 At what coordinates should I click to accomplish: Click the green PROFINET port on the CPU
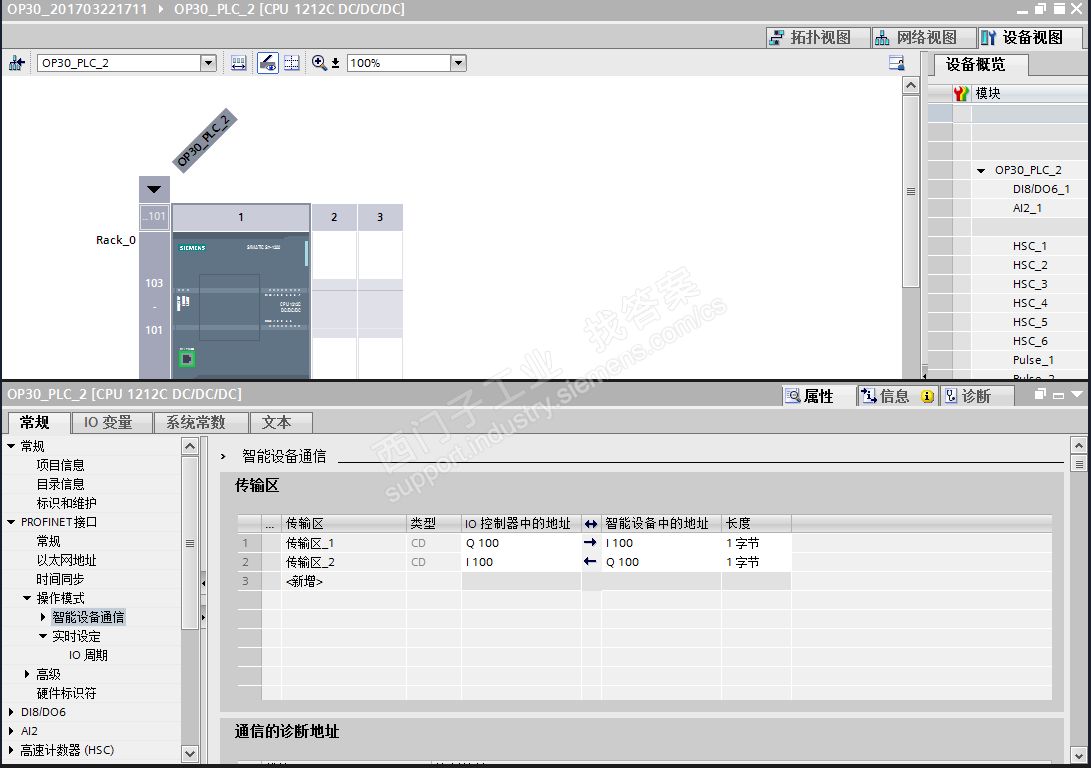pyautogui.click(x=186, y=359)
